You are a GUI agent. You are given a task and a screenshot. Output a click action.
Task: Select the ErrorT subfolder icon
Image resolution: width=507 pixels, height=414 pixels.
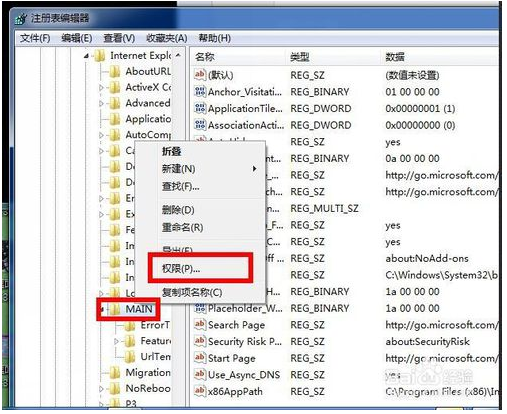(130, 325)
